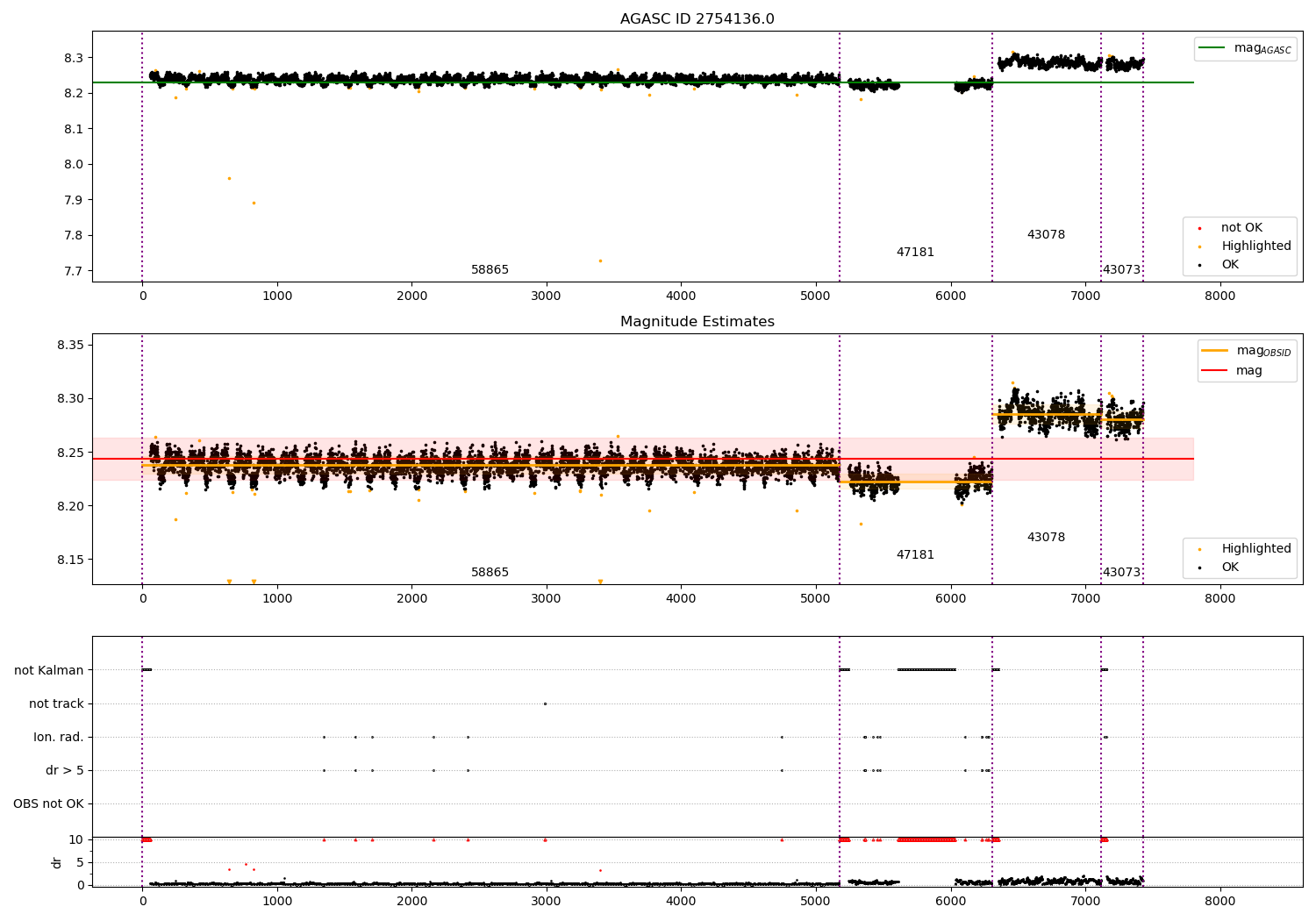This screenshot has height=921, width=1316.
Task: Click the obsid label 58865 in the top plot
Action: (490, 270)
